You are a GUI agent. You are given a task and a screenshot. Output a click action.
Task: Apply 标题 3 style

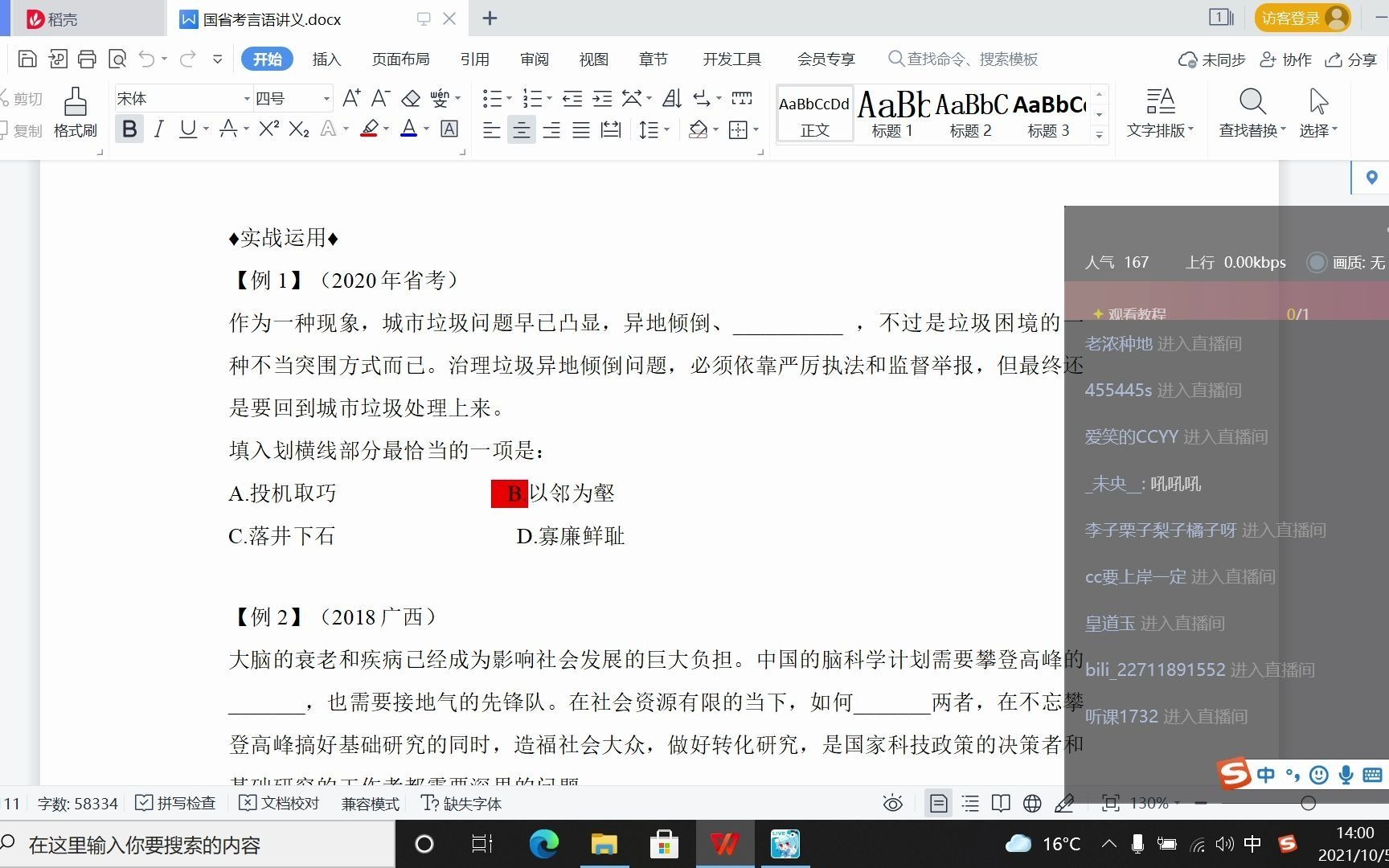pos(1048,113)
